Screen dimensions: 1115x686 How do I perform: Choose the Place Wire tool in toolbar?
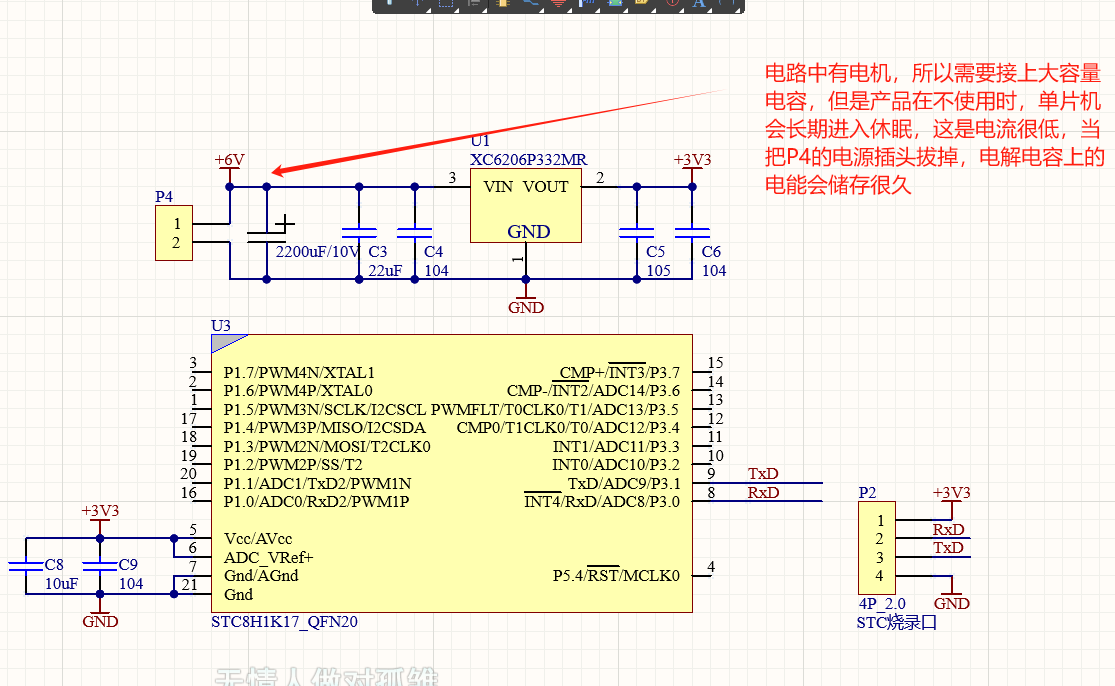coord(530,4)
